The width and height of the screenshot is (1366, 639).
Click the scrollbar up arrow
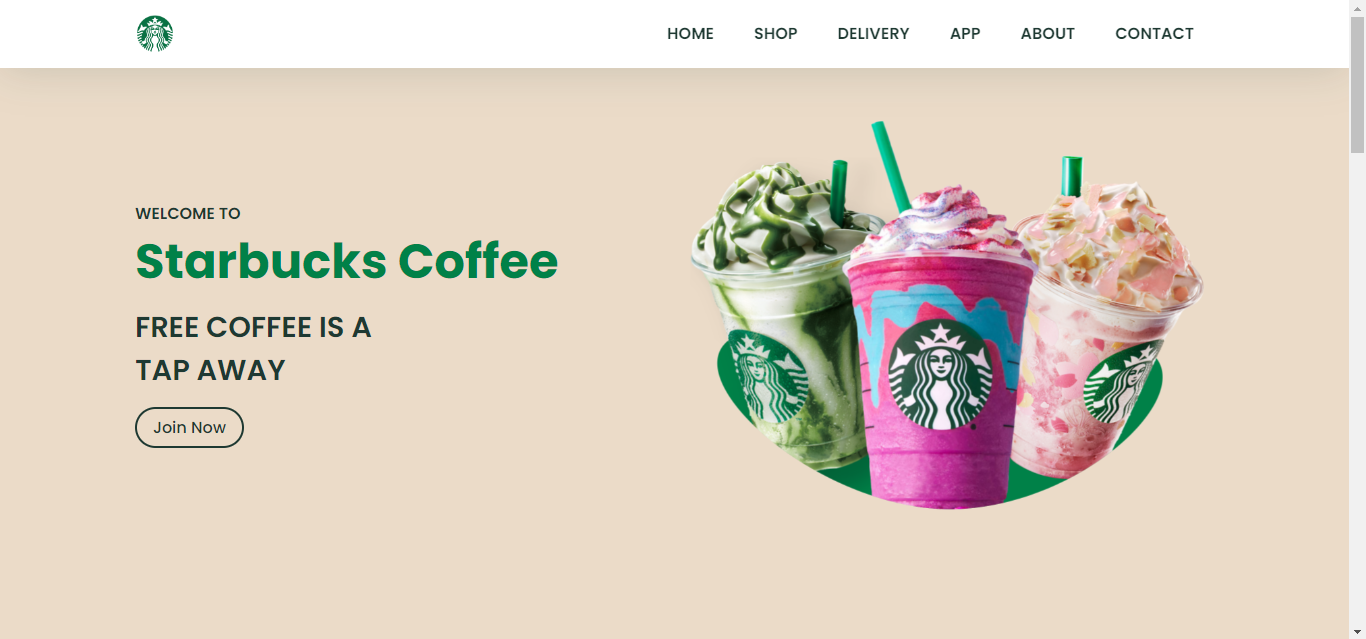(x=1357, y=8)
